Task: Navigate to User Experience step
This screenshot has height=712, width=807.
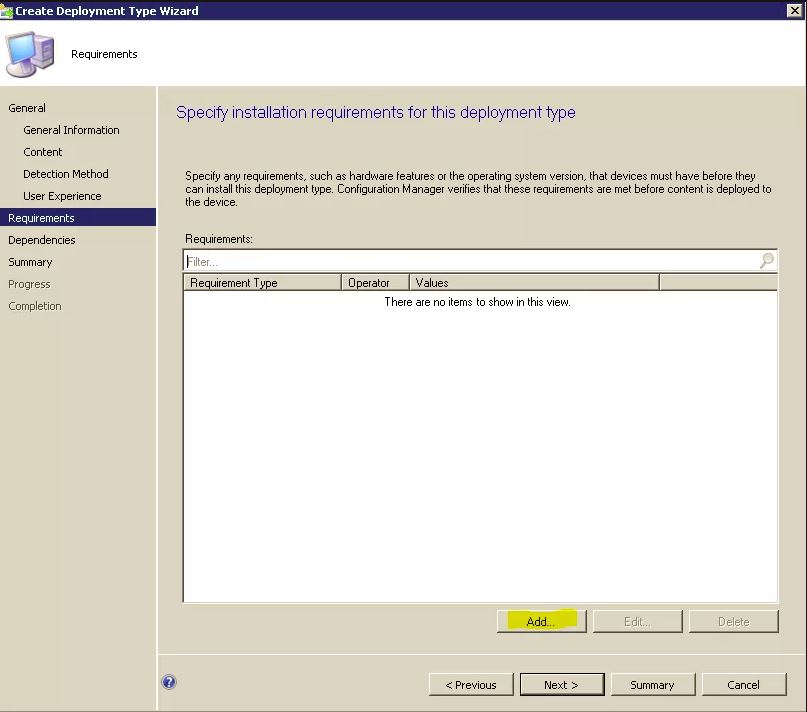Action: 62,196
